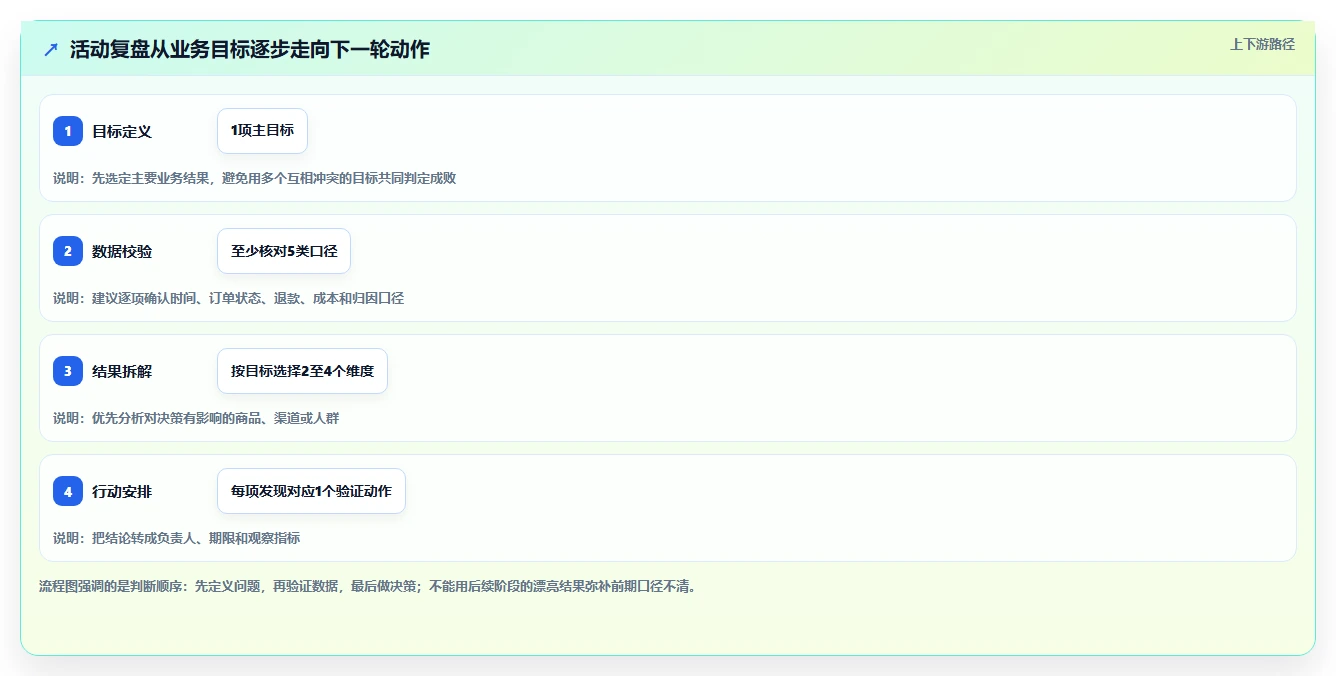Click the 结果拆解 step label

pyautogui.click(x=122, y=371)
